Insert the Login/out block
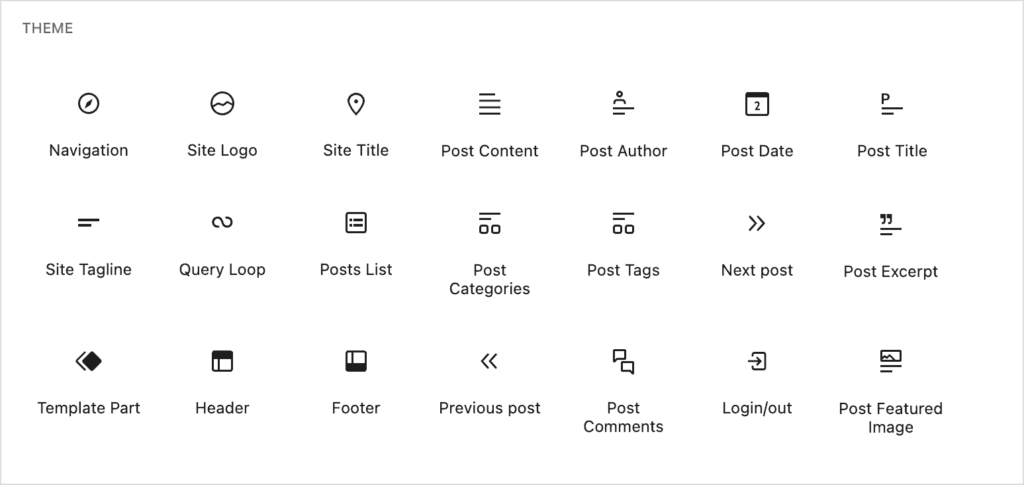Viewport: 1024px width, 485px height. click(x=757, y=383)
